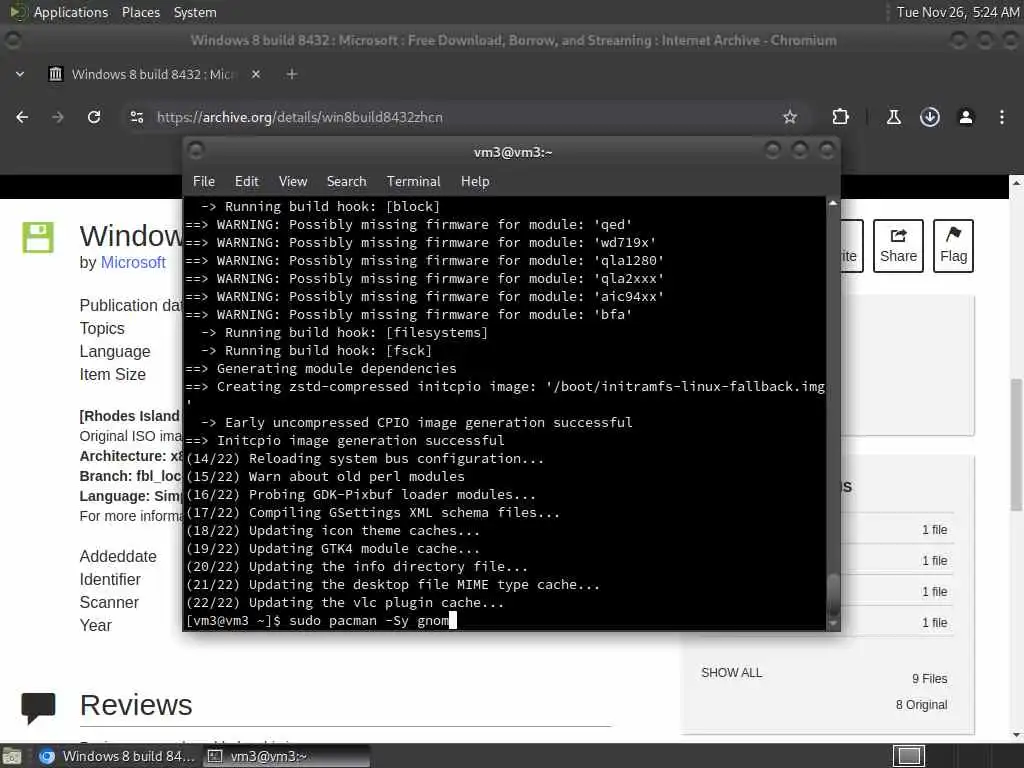Screen dimensions: 1024x768
Task: Switch to vm3@vm3 terminal in taskbar
Action: click(285, 756)
